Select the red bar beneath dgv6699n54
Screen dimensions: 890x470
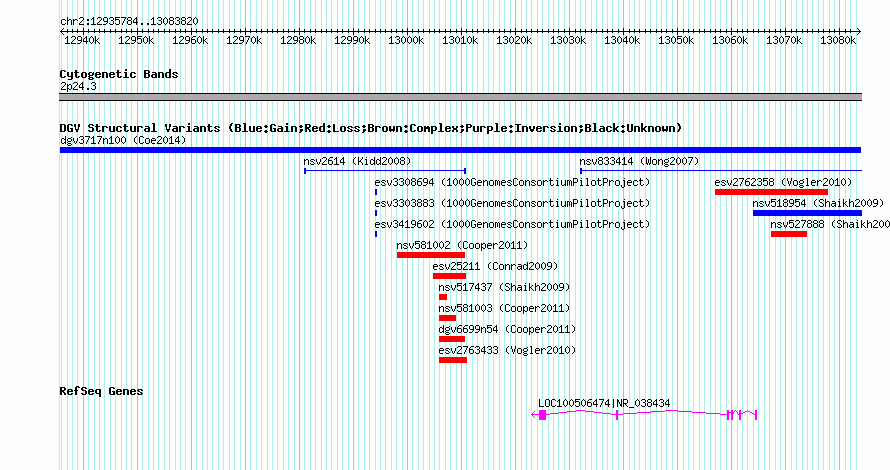452,339
